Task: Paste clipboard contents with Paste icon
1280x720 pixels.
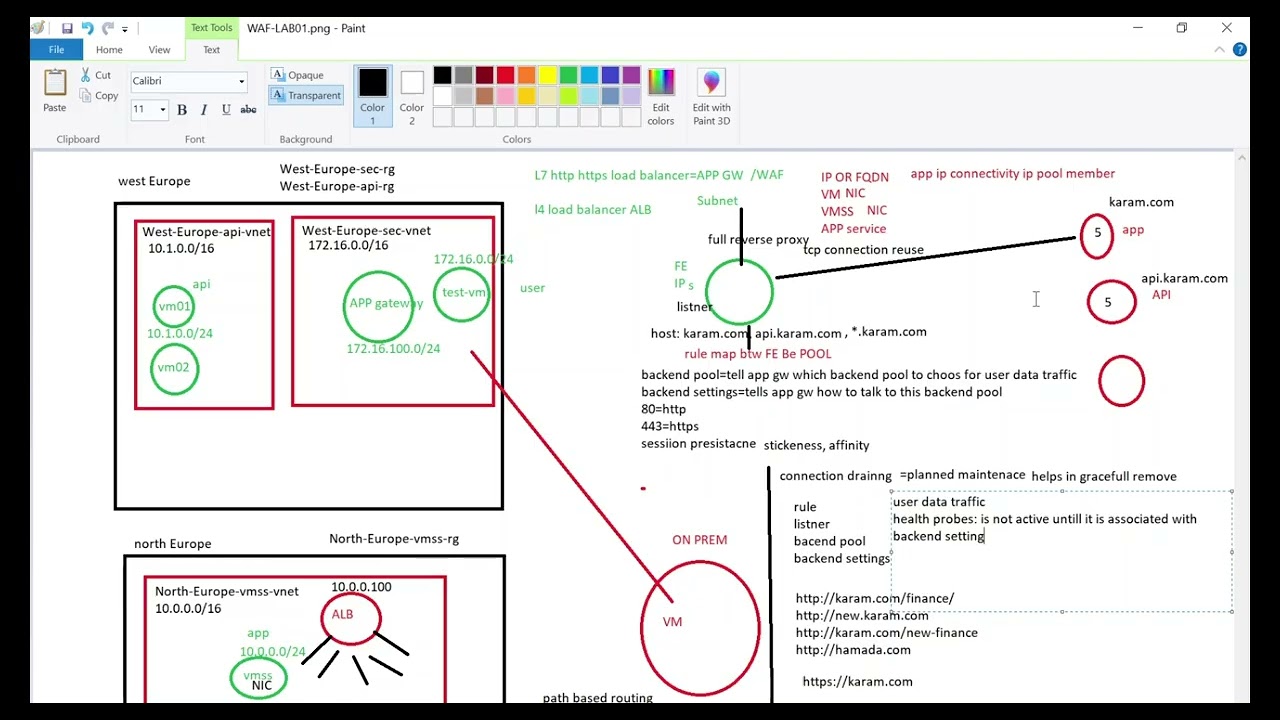Action: point(55,82)
